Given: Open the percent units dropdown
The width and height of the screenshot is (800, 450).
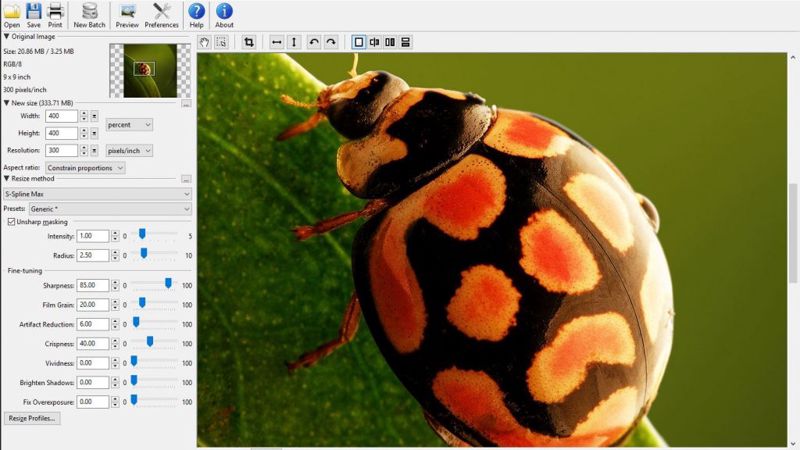Looking at the screenshot, I should pyautogui.click(x=129, y=125).
